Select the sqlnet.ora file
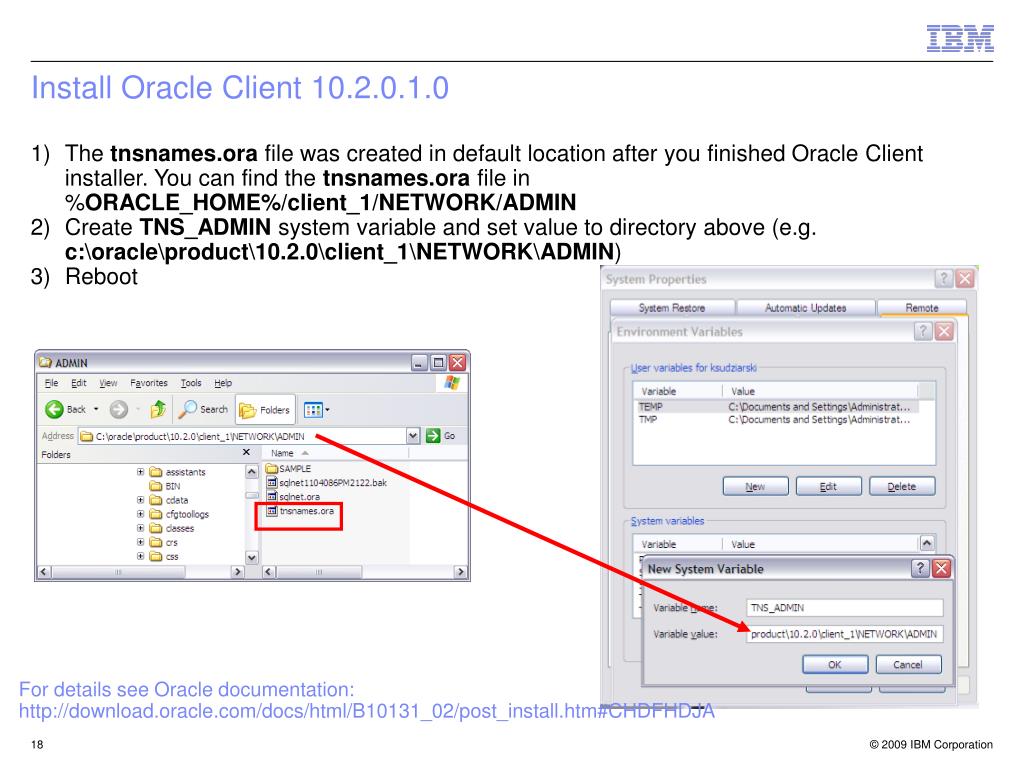Screen dimensions: 1024x768 293,496
